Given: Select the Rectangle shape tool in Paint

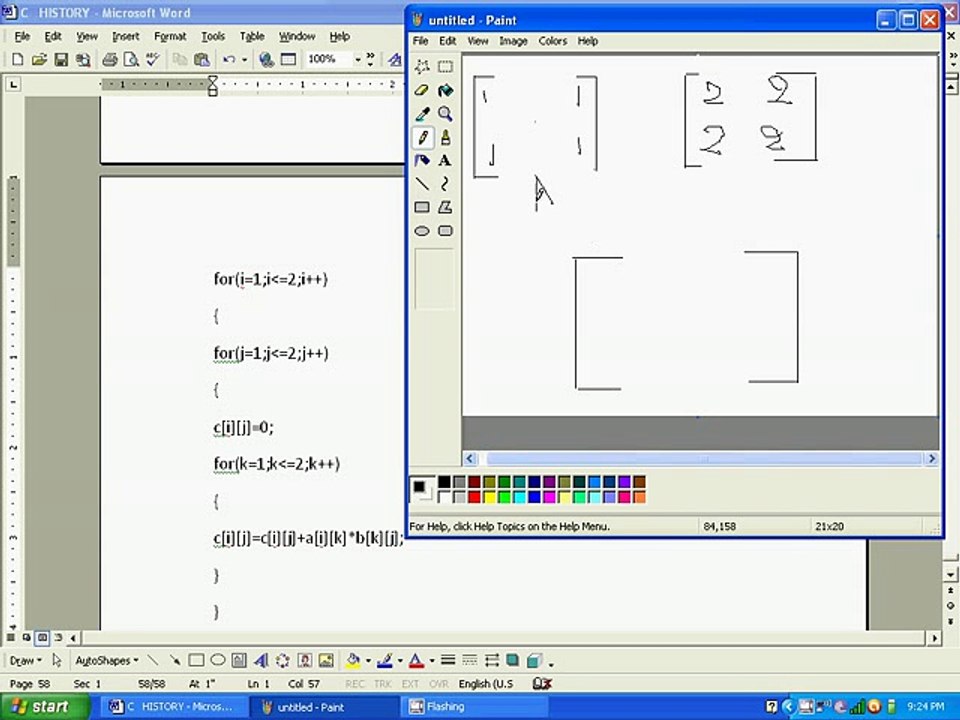Looking at the screenshot, I should pyautogui.click(x=422, y=207).
